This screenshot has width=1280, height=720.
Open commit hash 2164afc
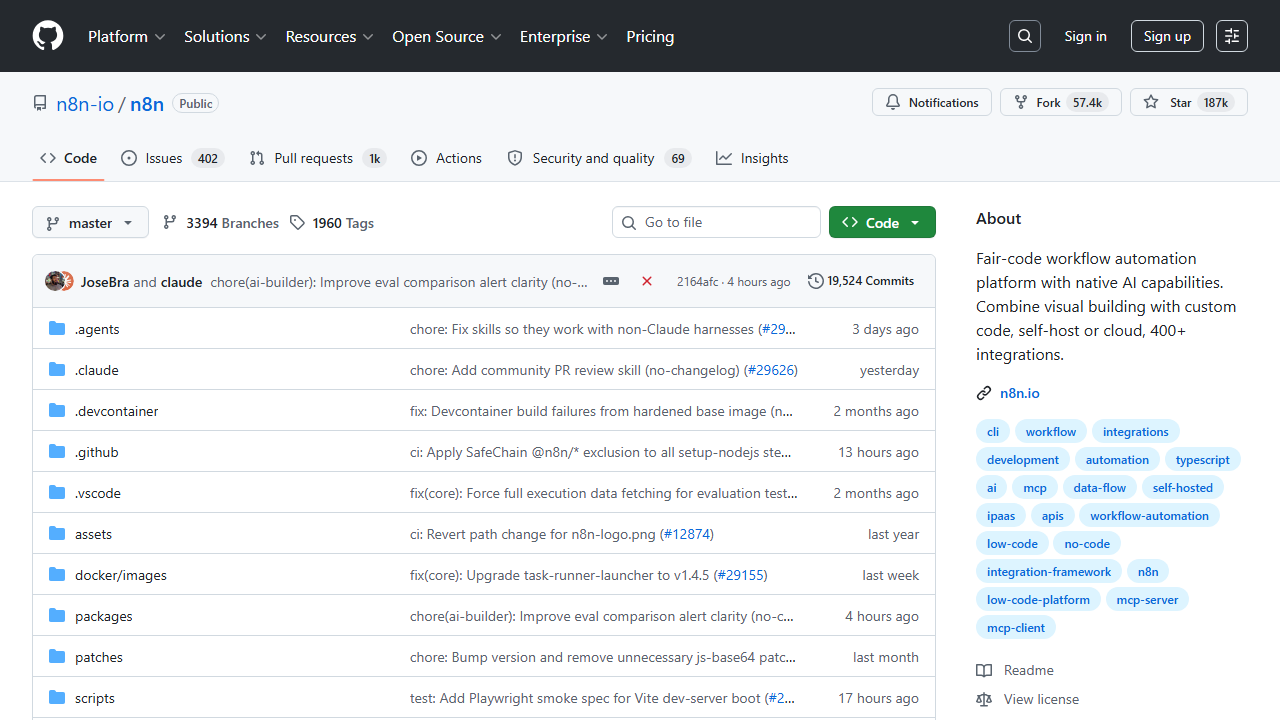697,282
